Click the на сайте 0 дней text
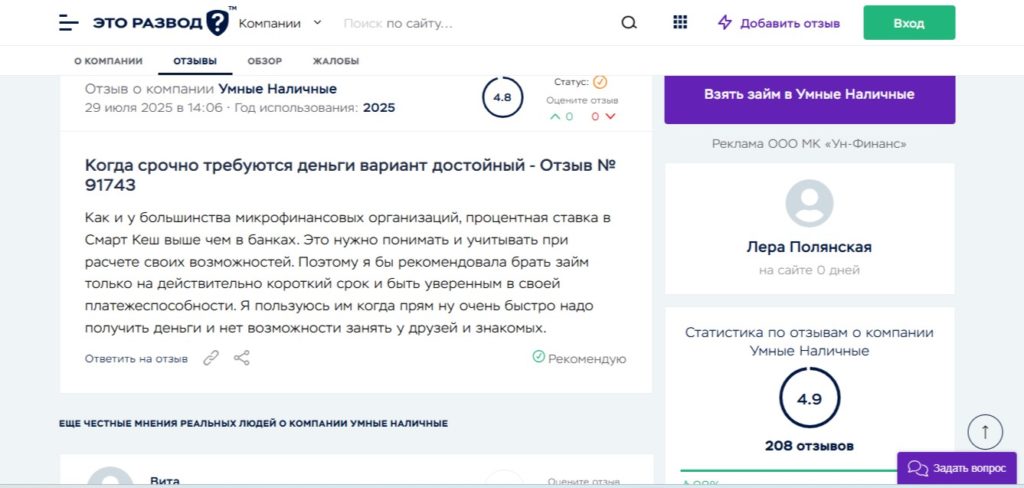The width and height of the screenshot is (1024, 488). pyautogui.click(x=809, y=270)
